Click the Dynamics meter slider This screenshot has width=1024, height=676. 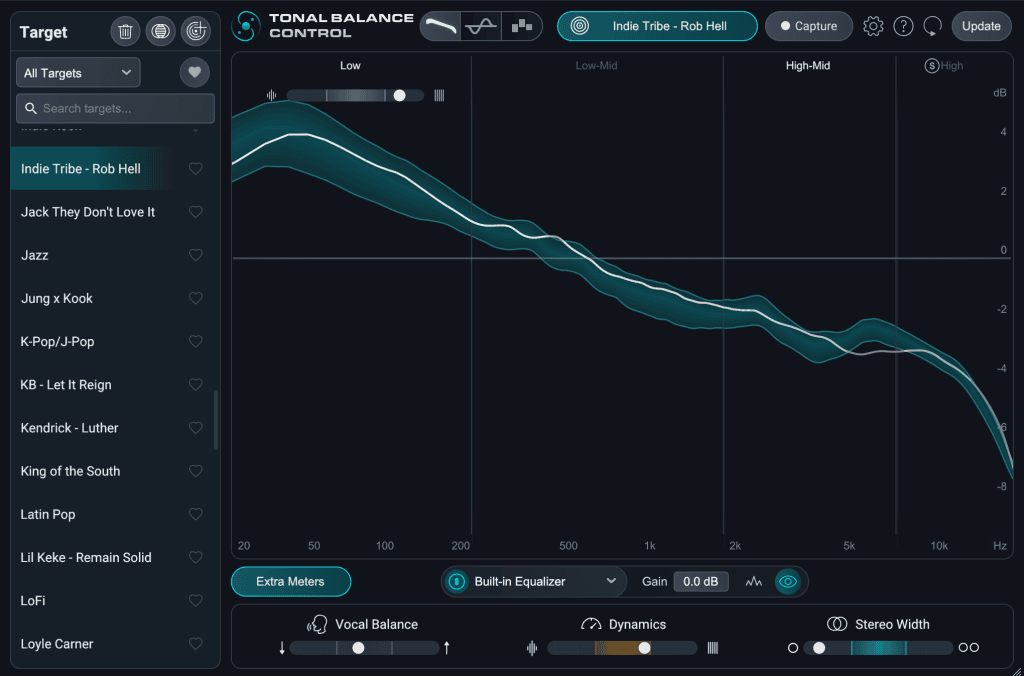click(622, 648)
